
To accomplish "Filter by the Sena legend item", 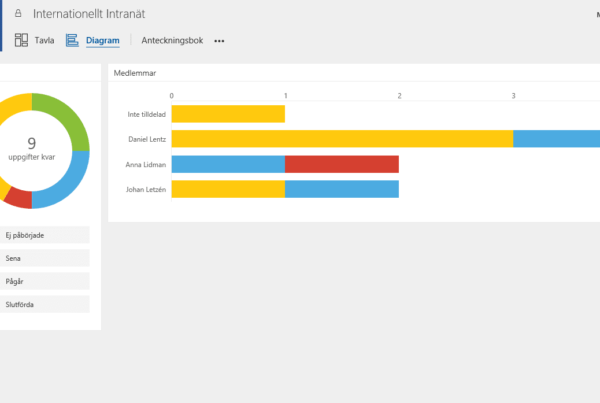I will [45, 258].
